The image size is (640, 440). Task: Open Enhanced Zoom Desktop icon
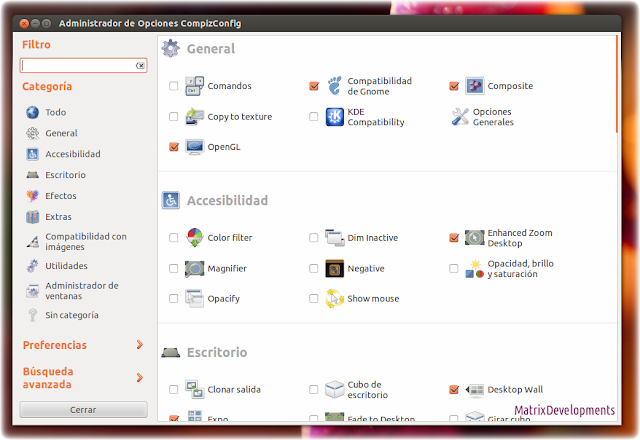(475, 238)
